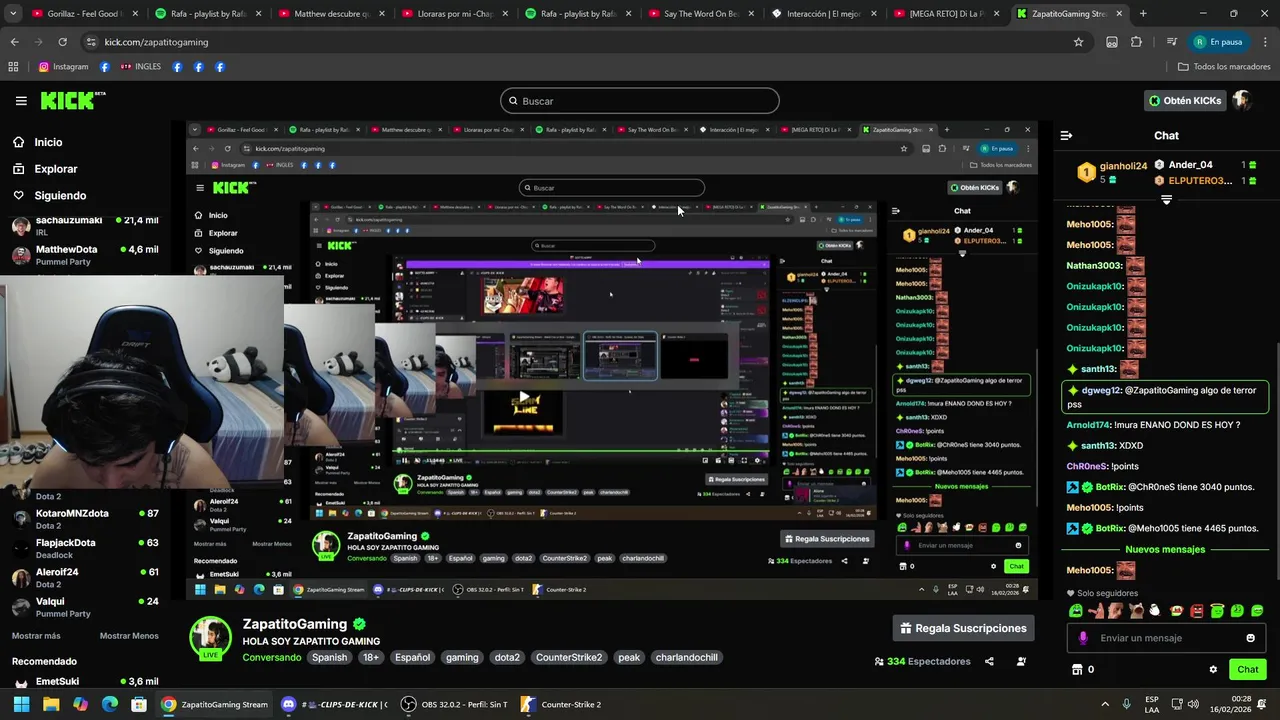The image size is (1280, 720).
Task: Click the purple microphone in chat input
Action: (1083, 638)
